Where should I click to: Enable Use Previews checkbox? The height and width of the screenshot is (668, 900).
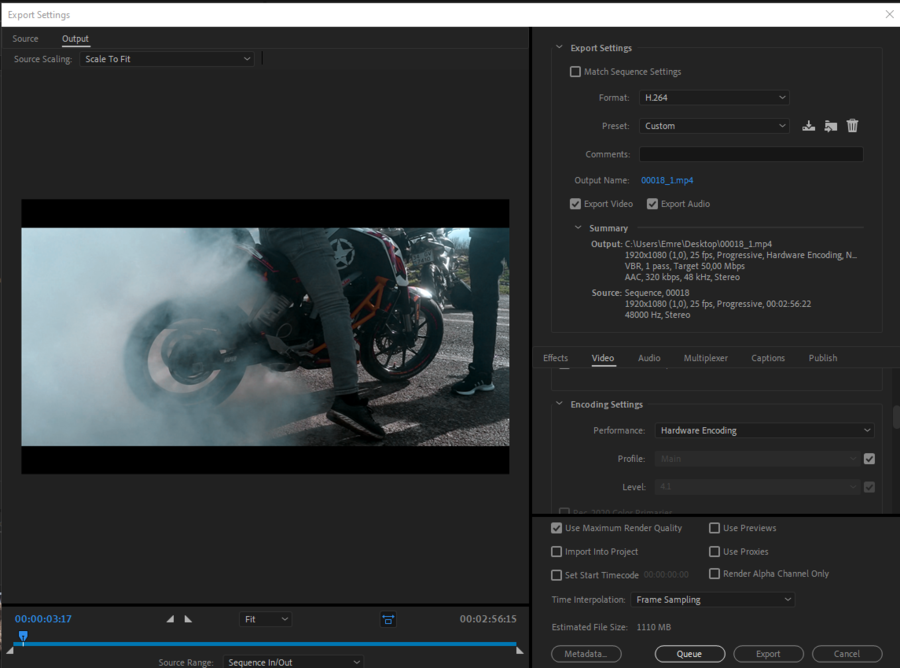coord(714,528)
